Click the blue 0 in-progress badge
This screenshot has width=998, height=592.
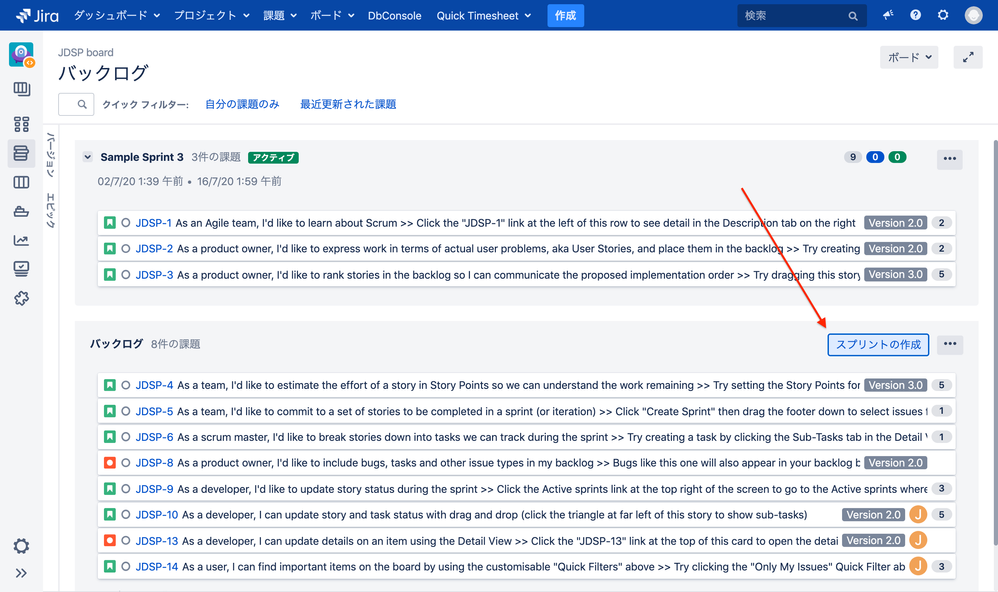tap(875, 157)
